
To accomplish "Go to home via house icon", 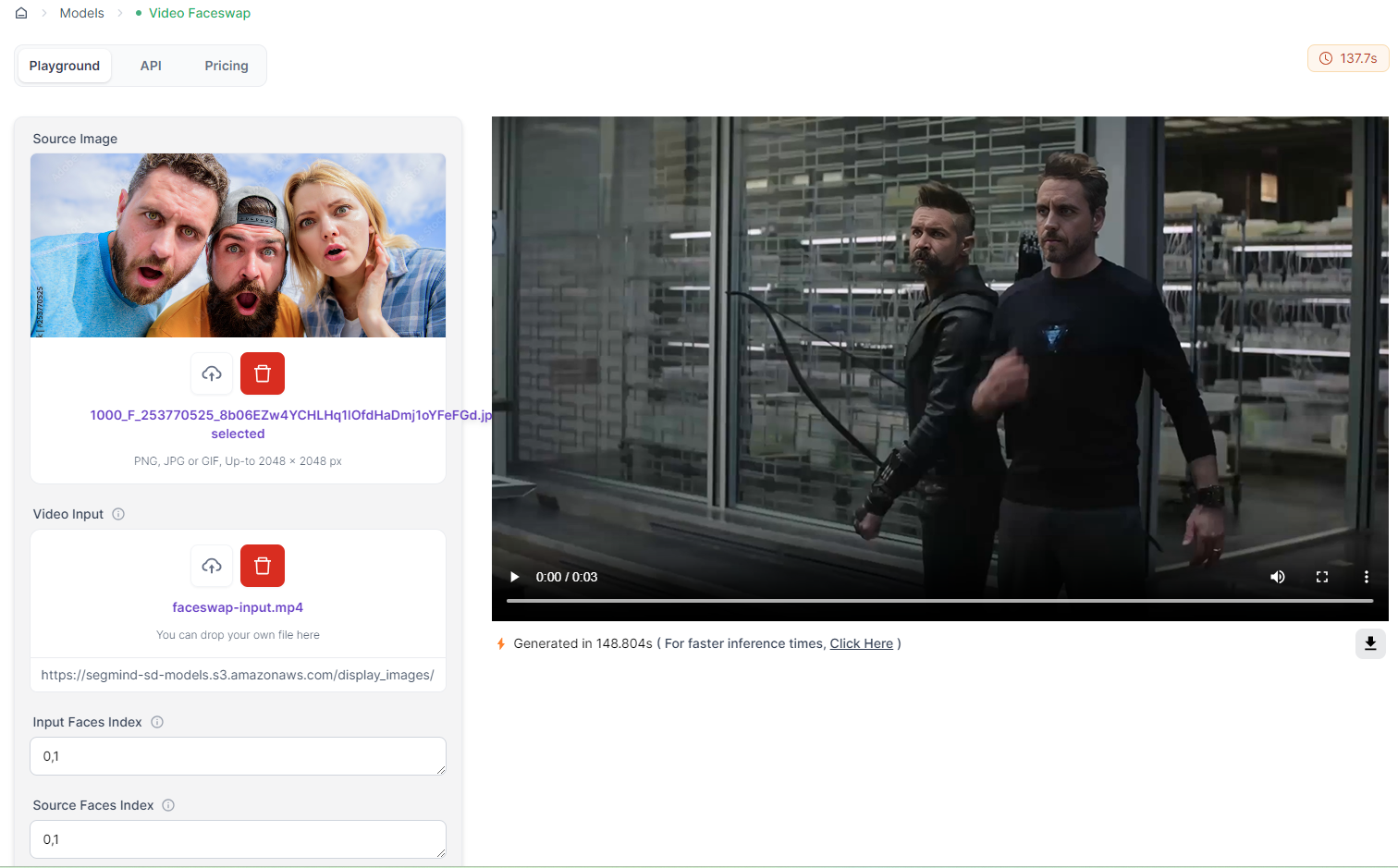I will click(x=21, y=13).
